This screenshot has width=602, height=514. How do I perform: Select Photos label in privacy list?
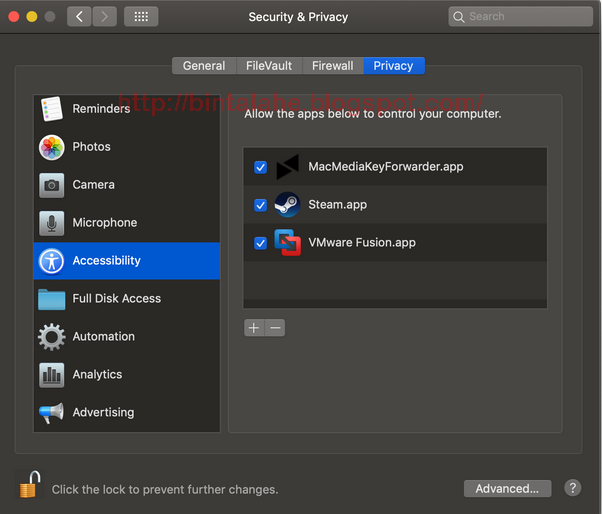(91, 147)
